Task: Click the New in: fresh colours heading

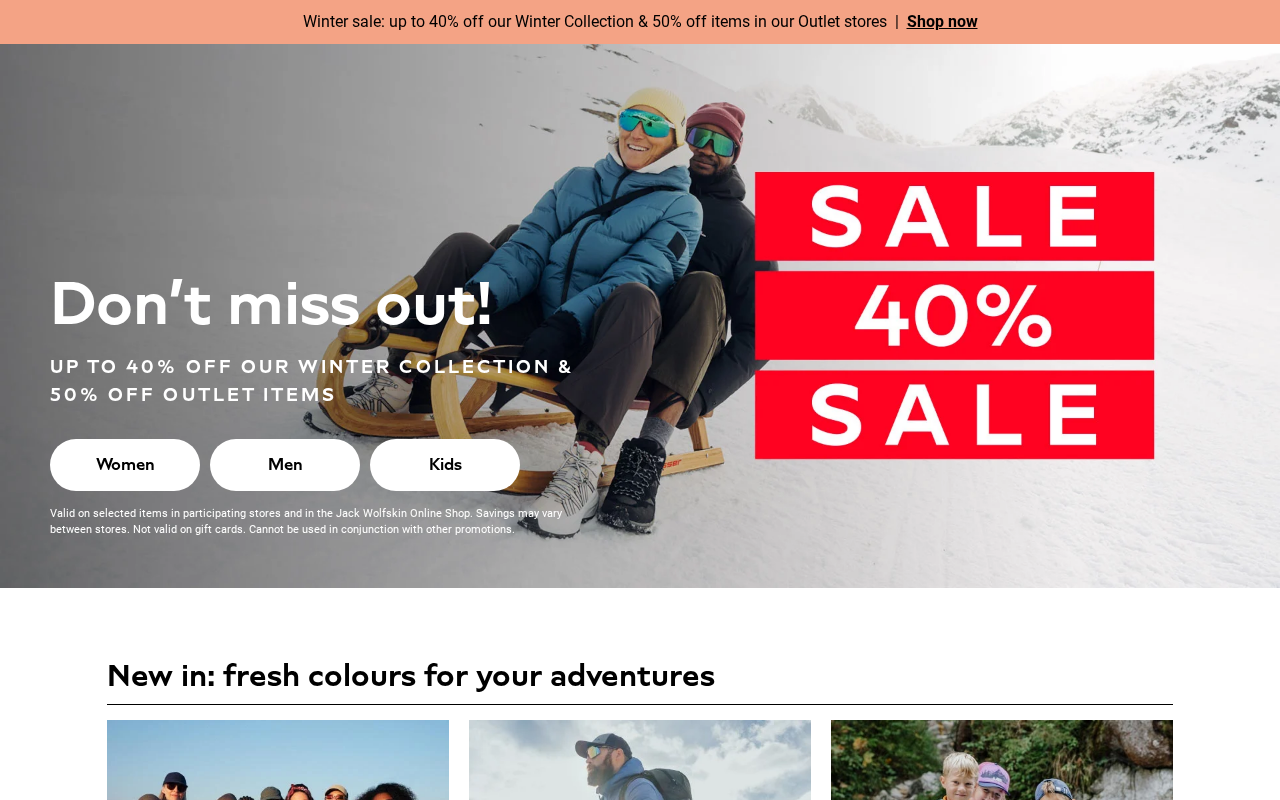Action: coord(411,676)
